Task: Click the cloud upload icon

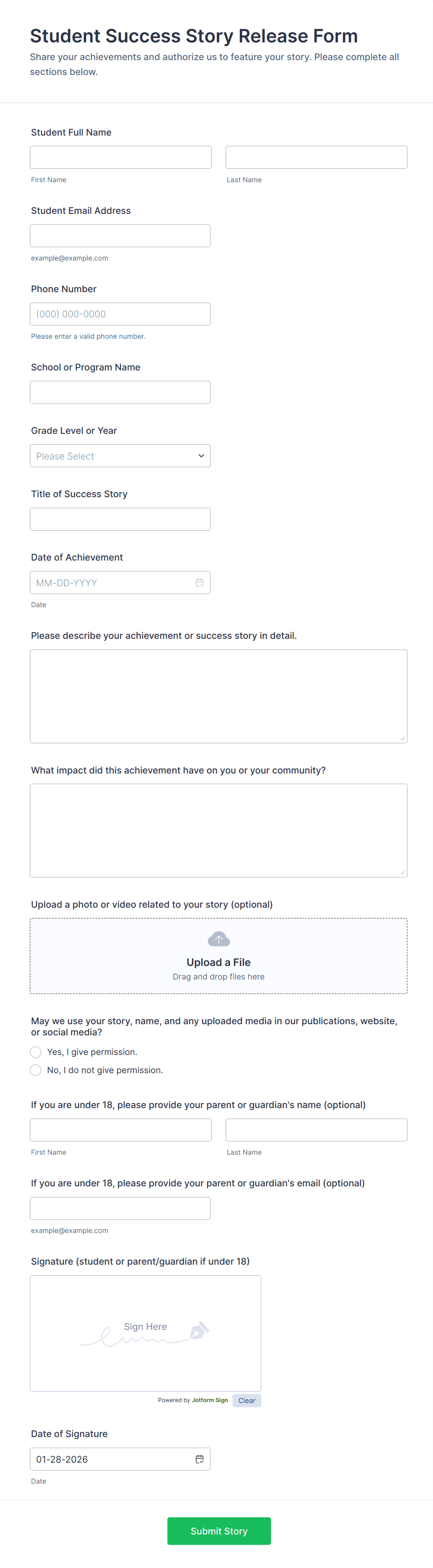Action: [x=218, y=938]
